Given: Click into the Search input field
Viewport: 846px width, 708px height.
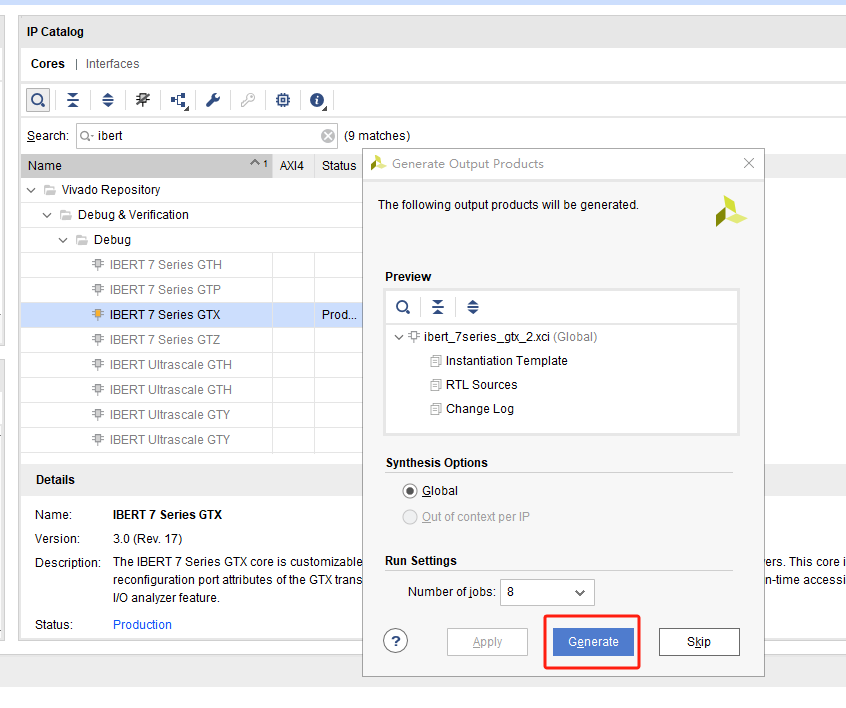Looking at the screenshot, I should (x=207, y=136).
